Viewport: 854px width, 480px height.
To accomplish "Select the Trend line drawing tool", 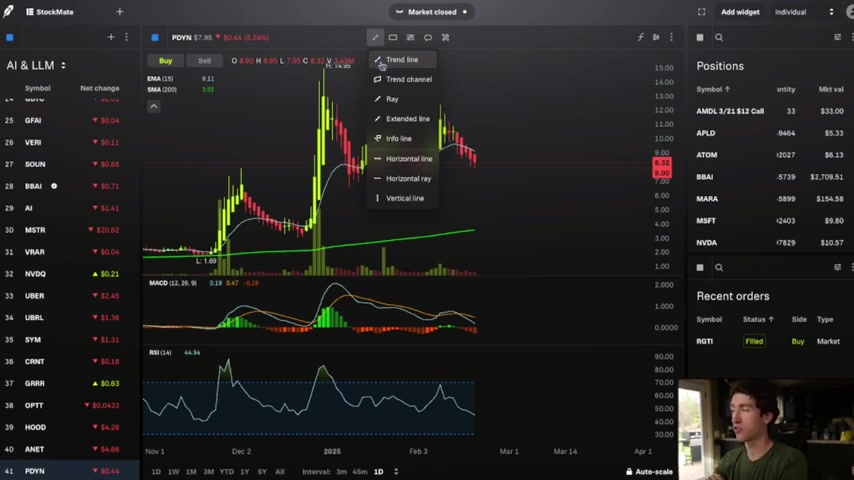I will [x=402, y=60].
